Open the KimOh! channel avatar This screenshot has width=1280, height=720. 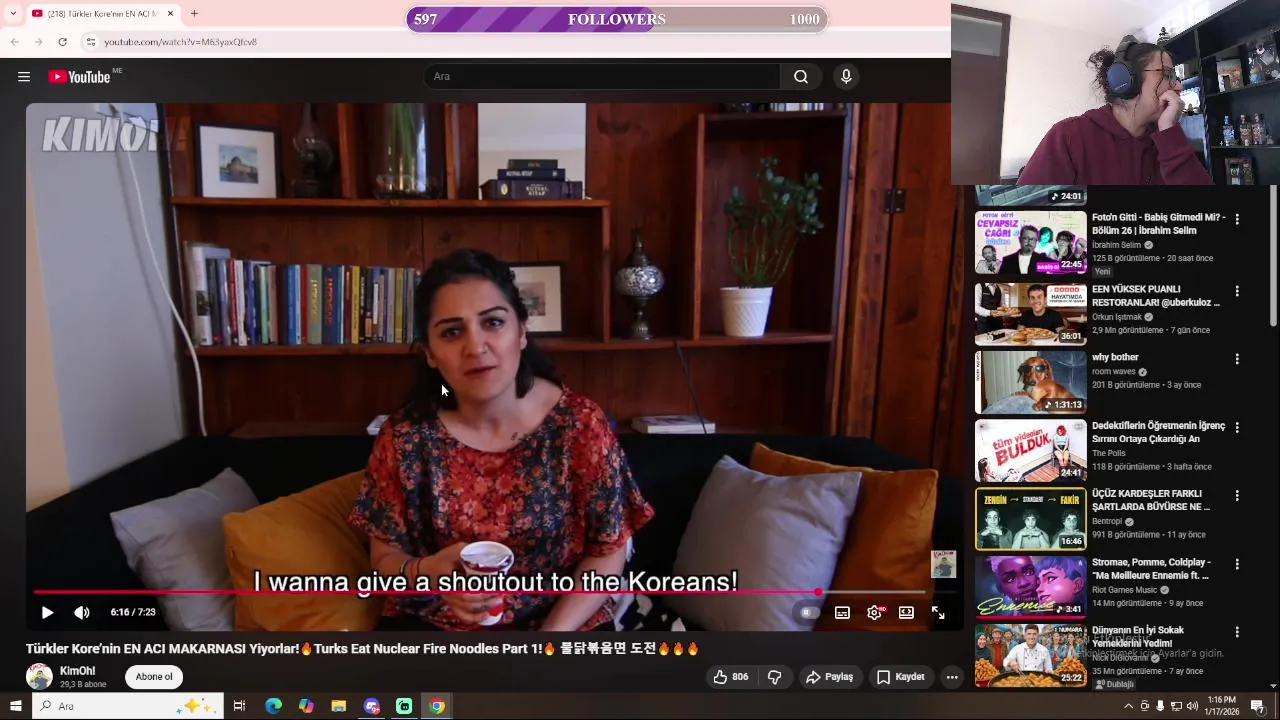click(x=39, y=677)
